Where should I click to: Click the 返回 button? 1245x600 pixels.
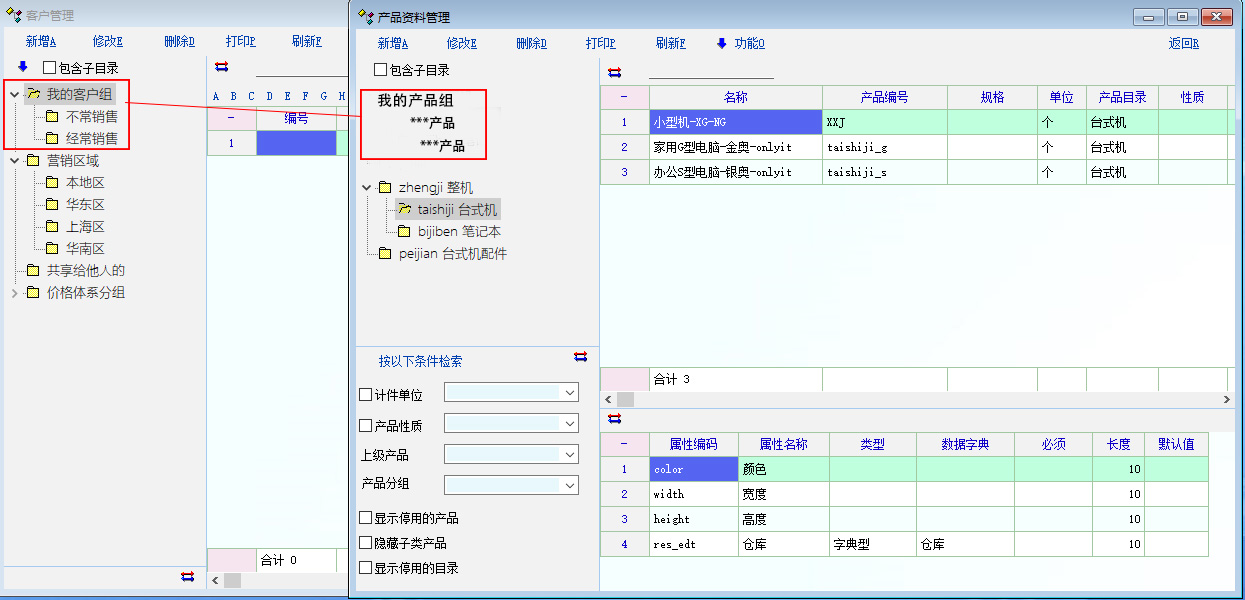[1183, 43]
